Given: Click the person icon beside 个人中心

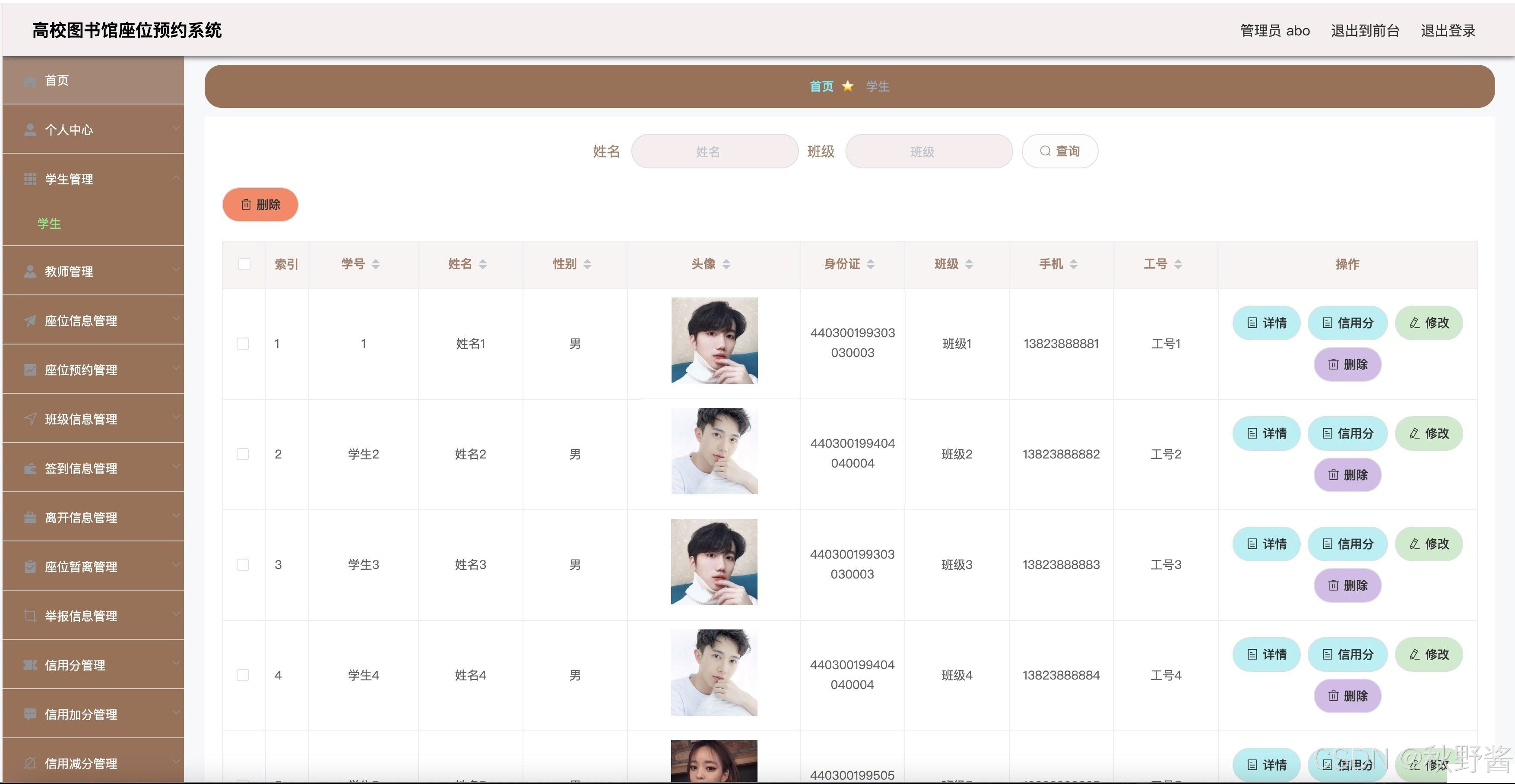Looking at the screenshot, I should pyautogui.click(x=30, y=130).
